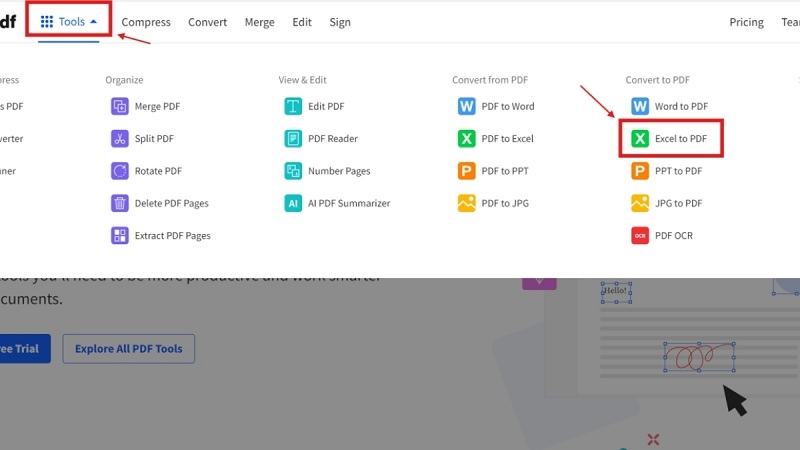
Task: Click the PDF Reader icon
Action: pos(293,138)
